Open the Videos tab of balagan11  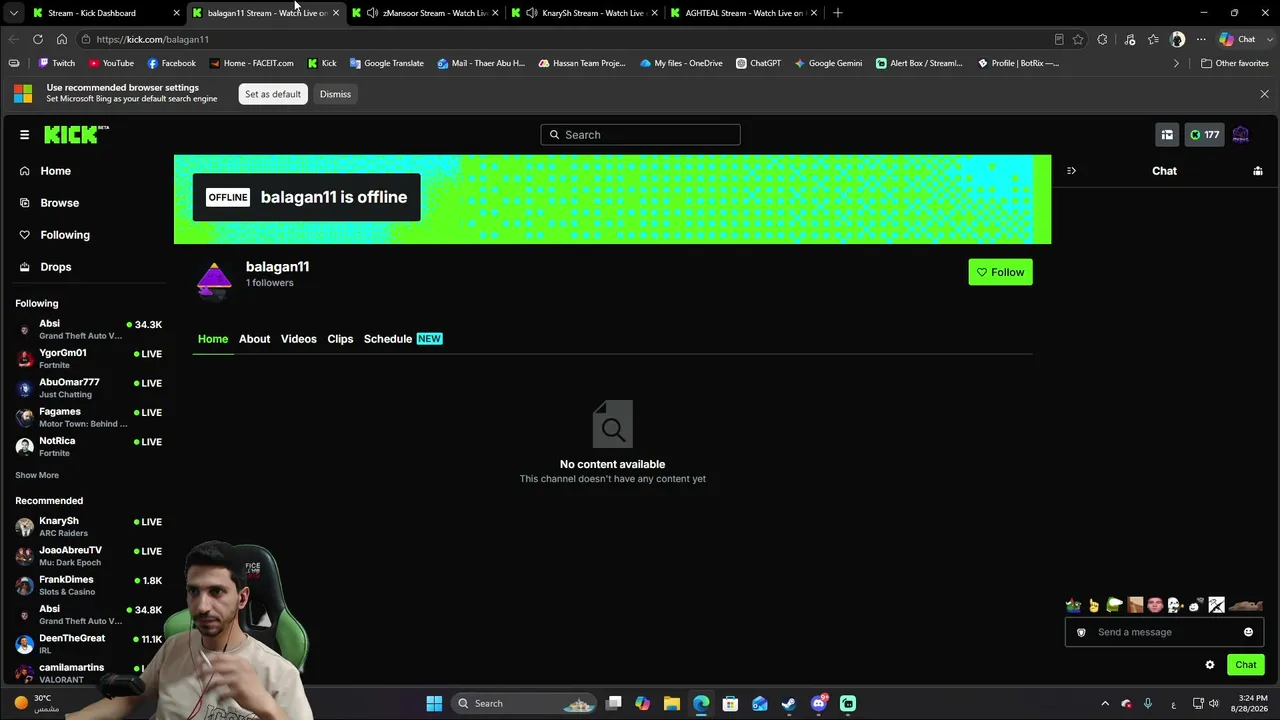tap(298, 339)
